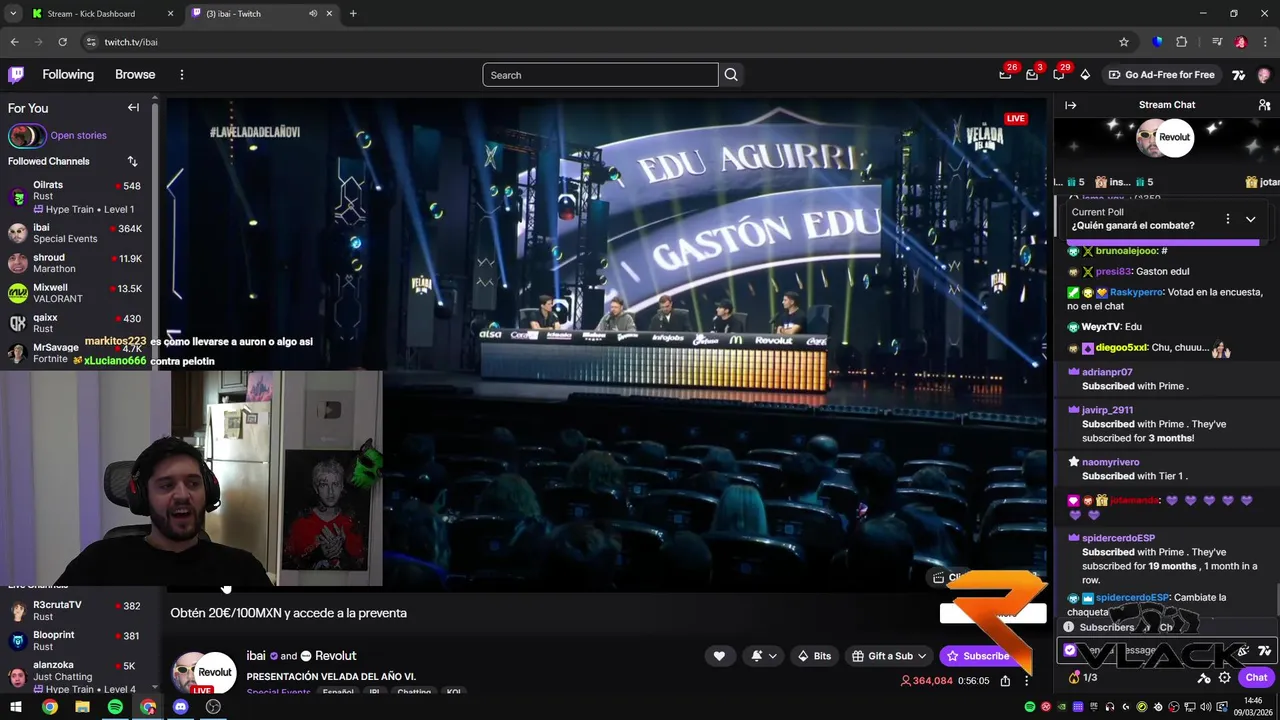Open MrSavage Fortnite channel
The height and width of the screenshot is (720, 1280).
click(x=75, y=353)
